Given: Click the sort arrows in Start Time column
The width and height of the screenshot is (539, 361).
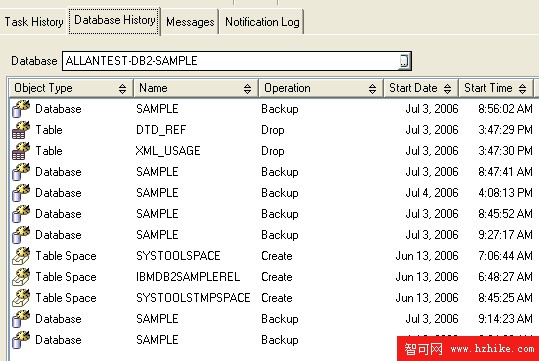Looking at the screenshot, I should tap(522, 89).
